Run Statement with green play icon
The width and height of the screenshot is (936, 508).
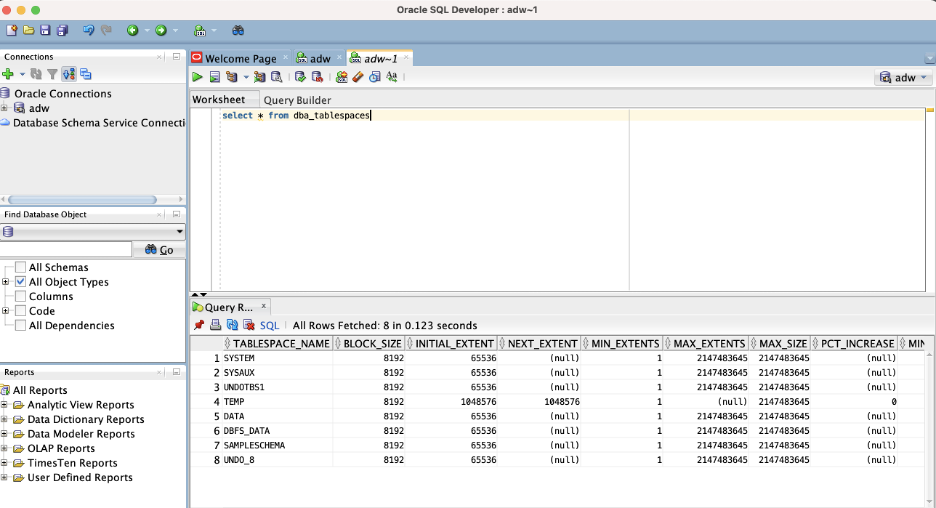click(198, 77)
